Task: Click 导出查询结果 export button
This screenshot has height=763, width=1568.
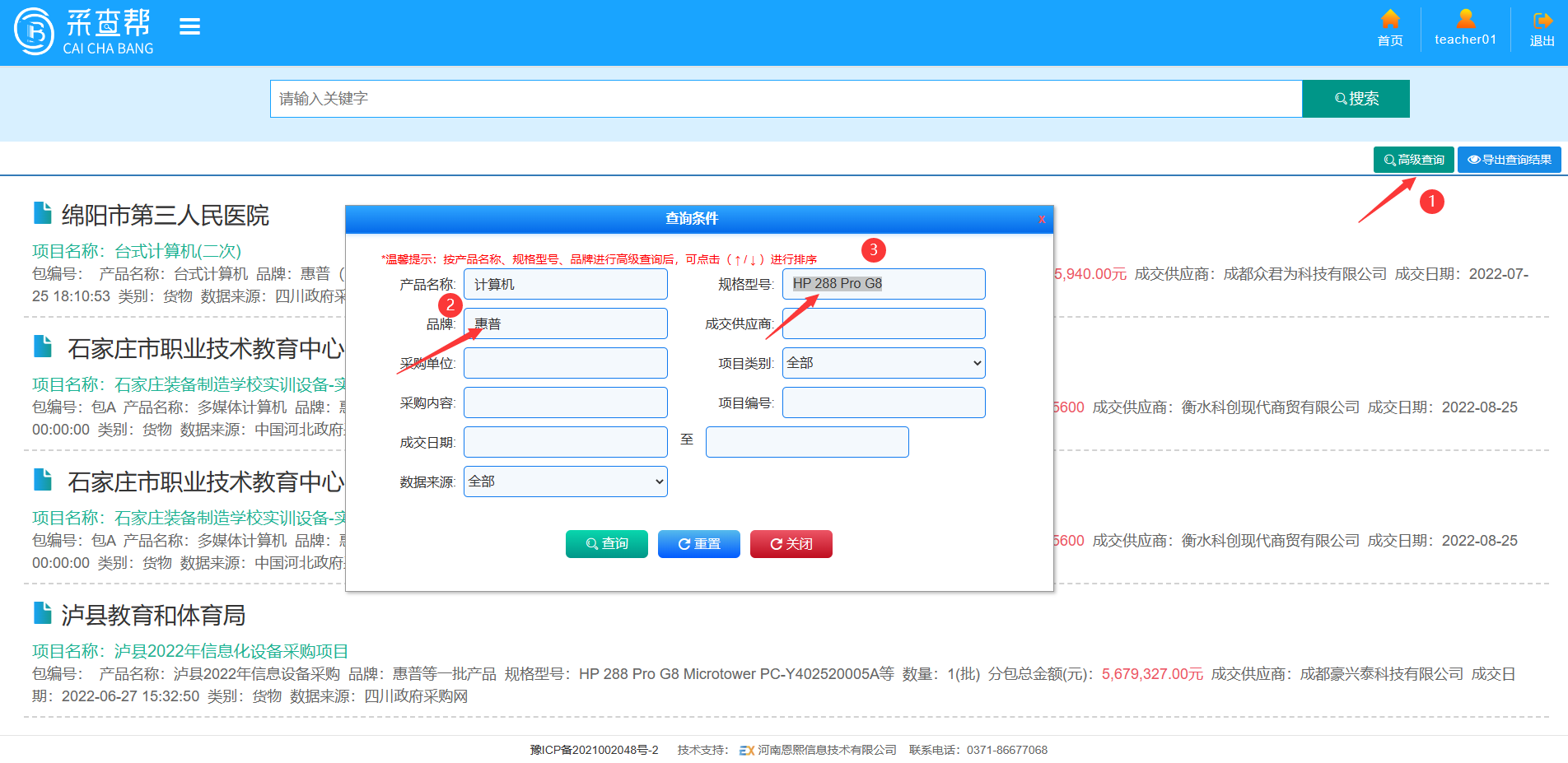Action: click(1509, 160)
